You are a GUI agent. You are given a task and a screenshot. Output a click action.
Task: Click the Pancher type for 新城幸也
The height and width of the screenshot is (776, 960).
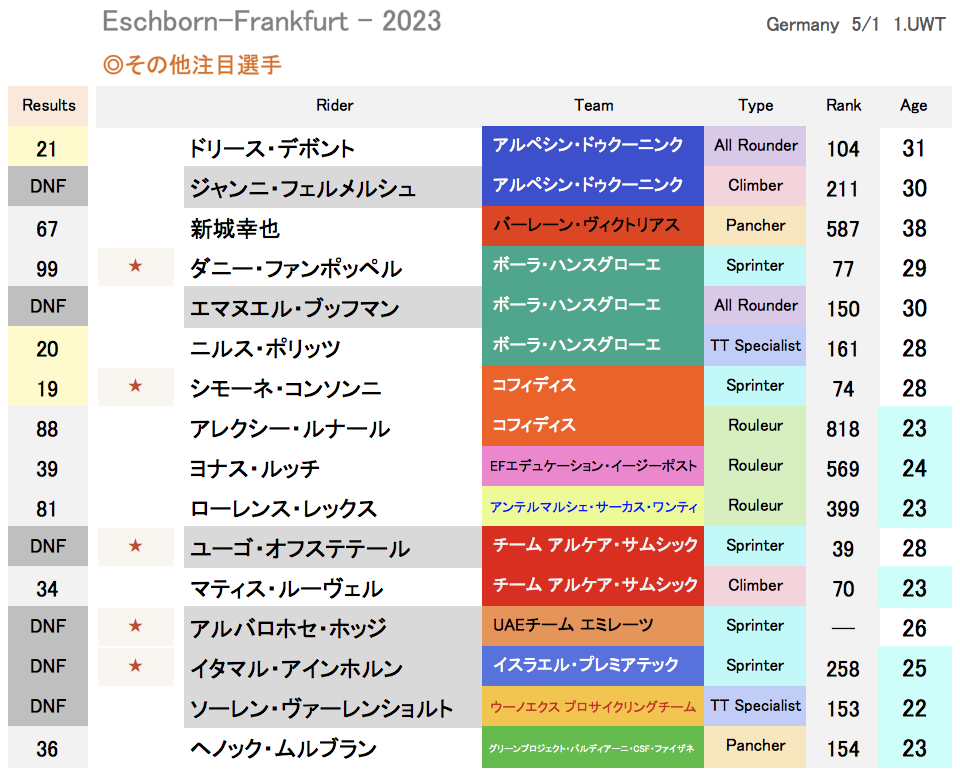point(755,225)
